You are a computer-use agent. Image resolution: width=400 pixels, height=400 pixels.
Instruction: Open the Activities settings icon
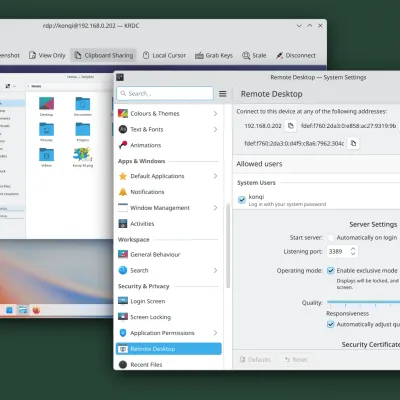123,223
